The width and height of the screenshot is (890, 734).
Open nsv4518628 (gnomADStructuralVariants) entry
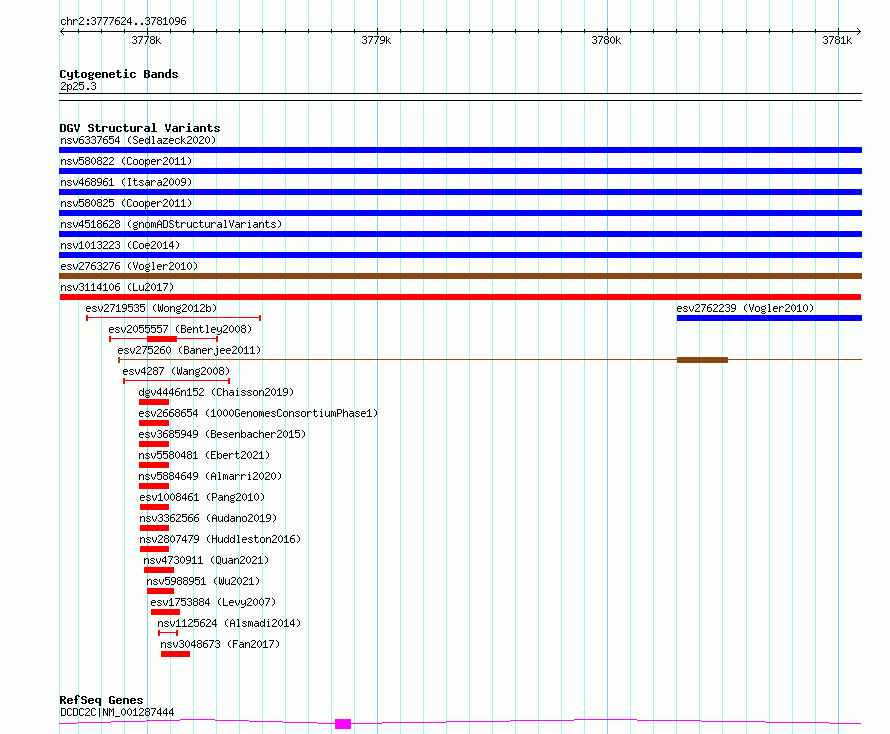tap(171, 224)
